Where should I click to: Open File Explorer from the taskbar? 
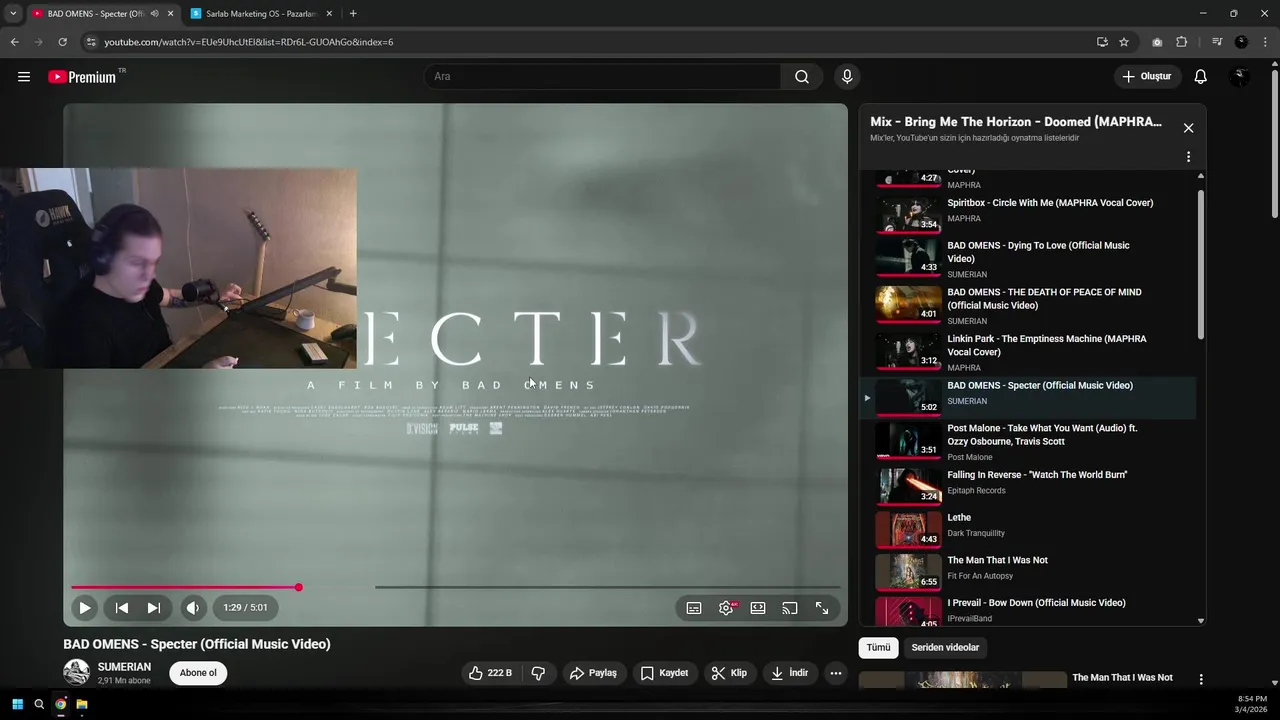[x=82, y=704]
